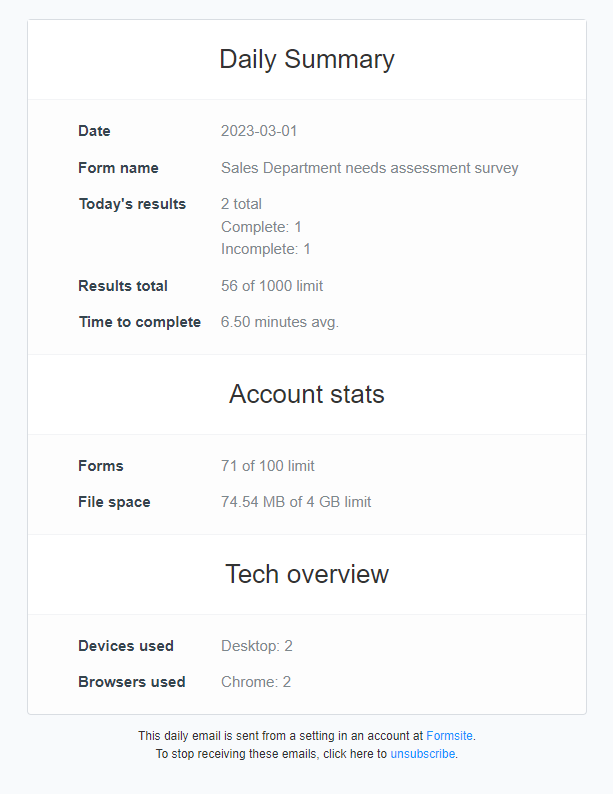The width and height of the screenshot is (613, 794).
Task: Click the 'Browsers used' label
Action: (131, 682)
